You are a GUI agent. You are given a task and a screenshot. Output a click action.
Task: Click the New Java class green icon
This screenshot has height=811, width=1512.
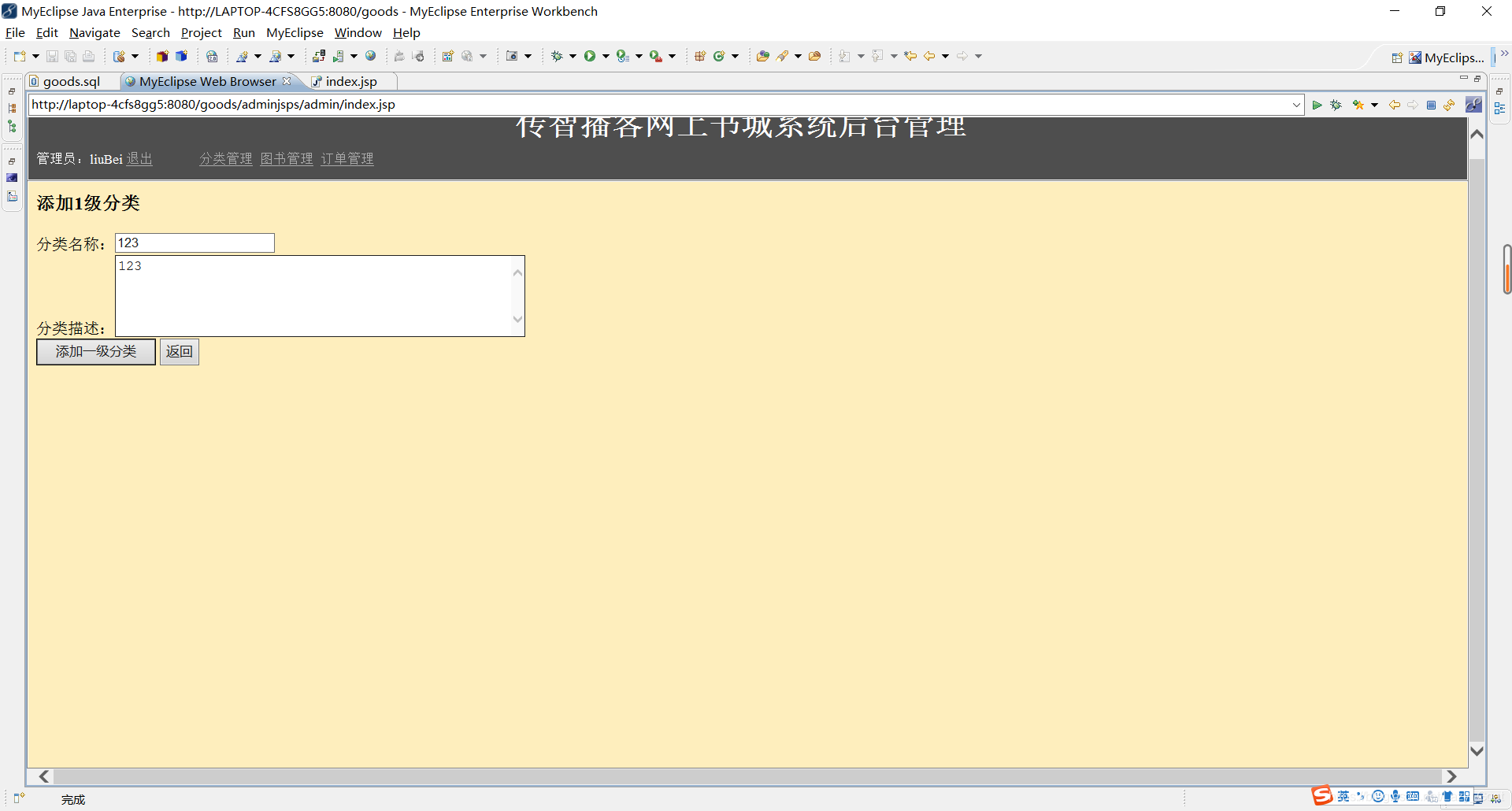click(x=719, y=56)
